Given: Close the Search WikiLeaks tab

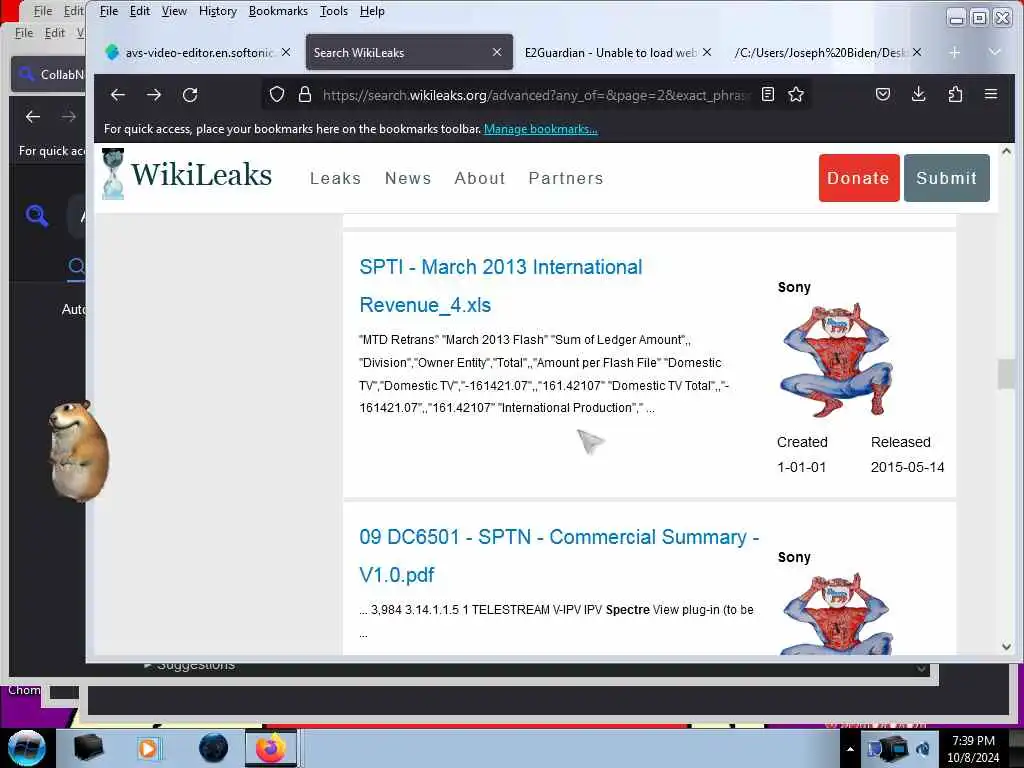Looking at the screenshot, I should click(497, 52).
